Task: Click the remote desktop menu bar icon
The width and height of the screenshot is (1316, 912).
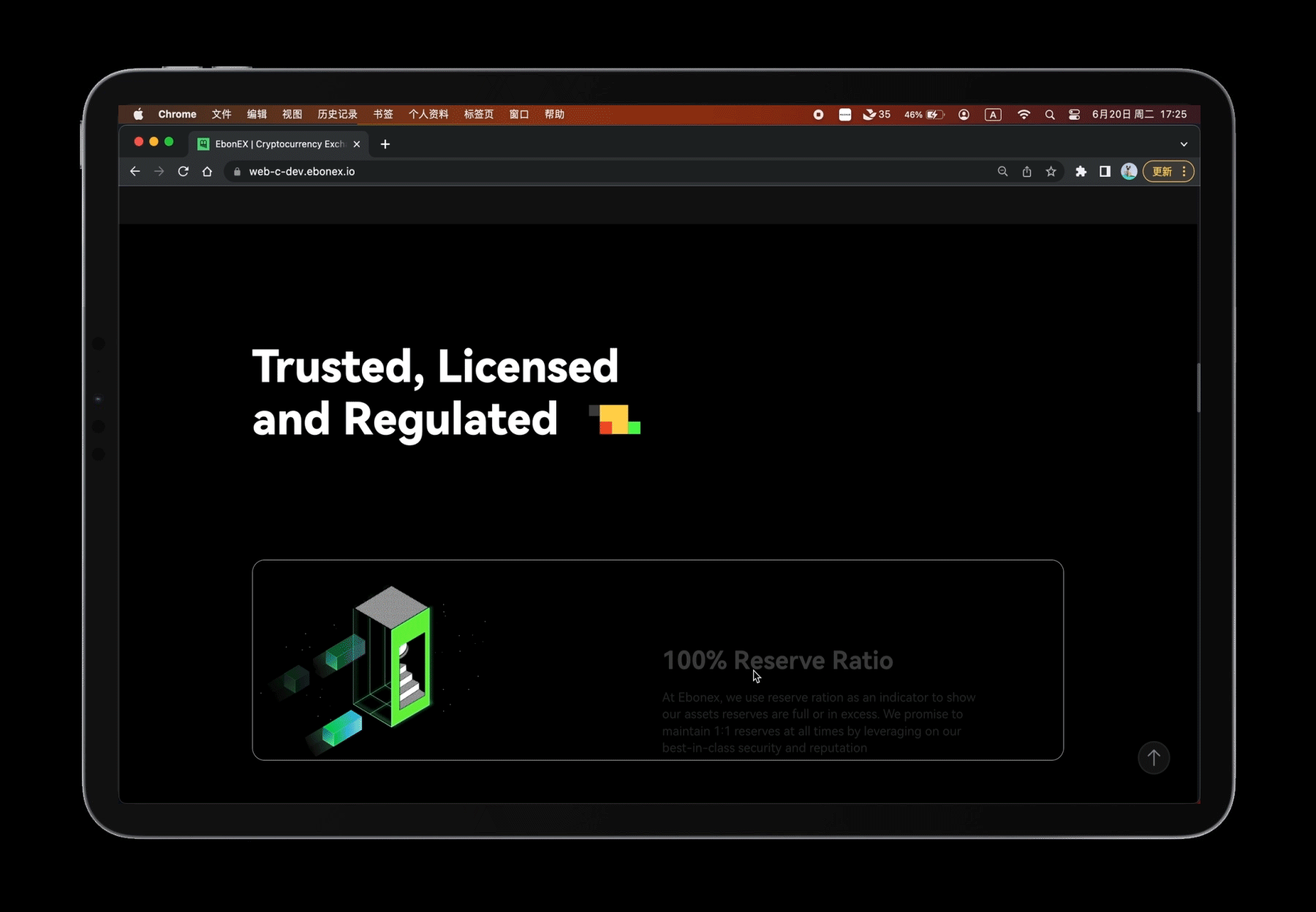Action: (844, 114)
